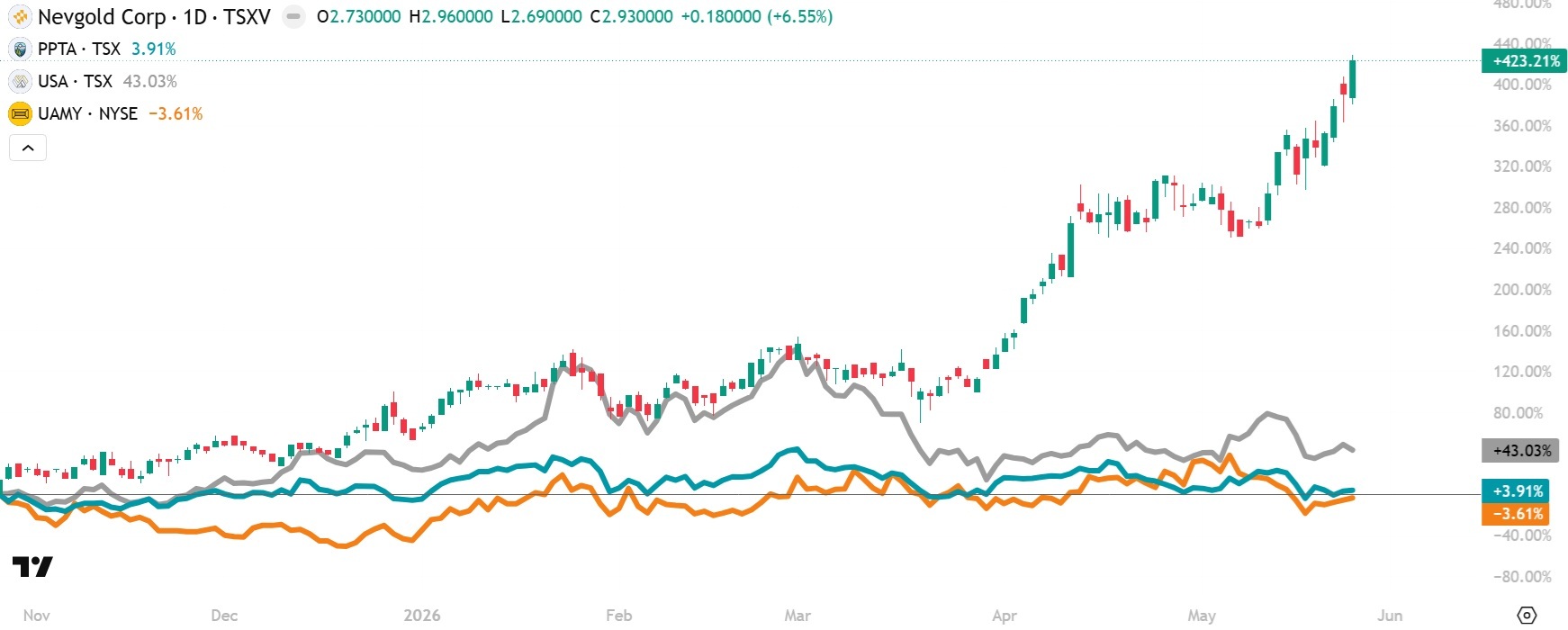Viewport: 1568px width, 630px height.
Task: Click the TradingView logo
Action: [32, 566]
